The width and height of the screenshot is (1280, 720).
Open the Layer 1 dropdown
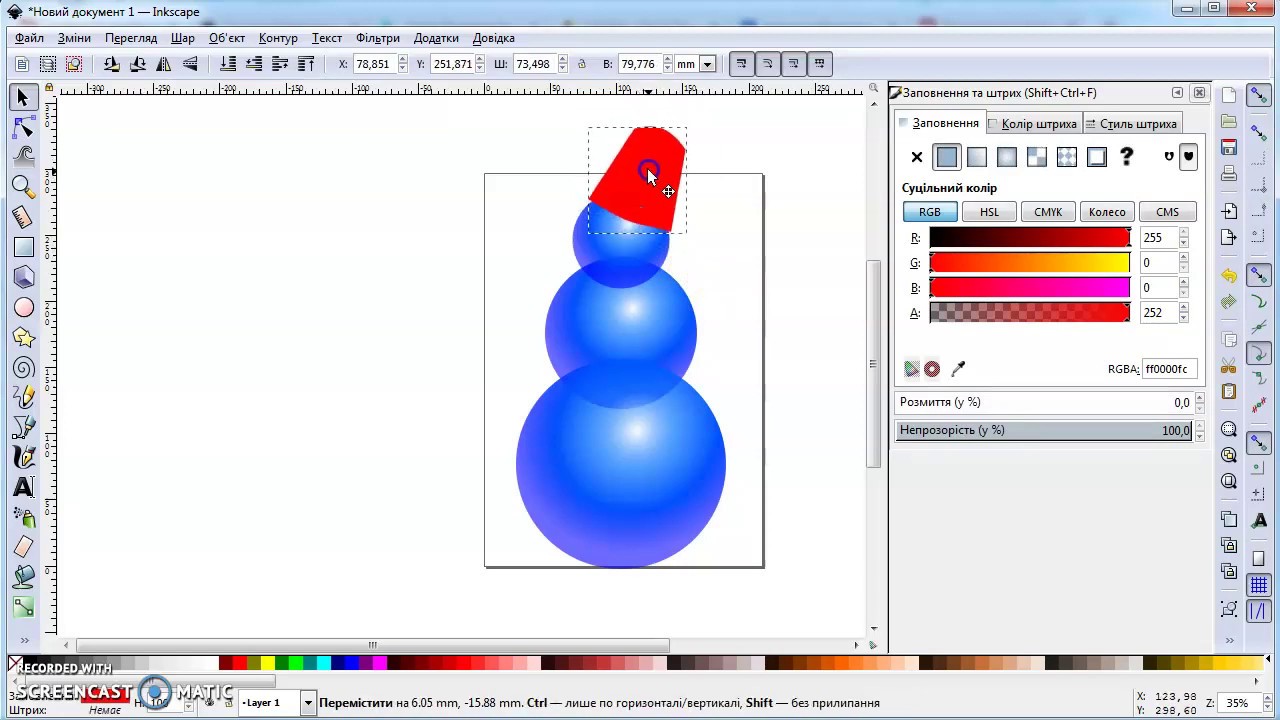coord(308,703)
